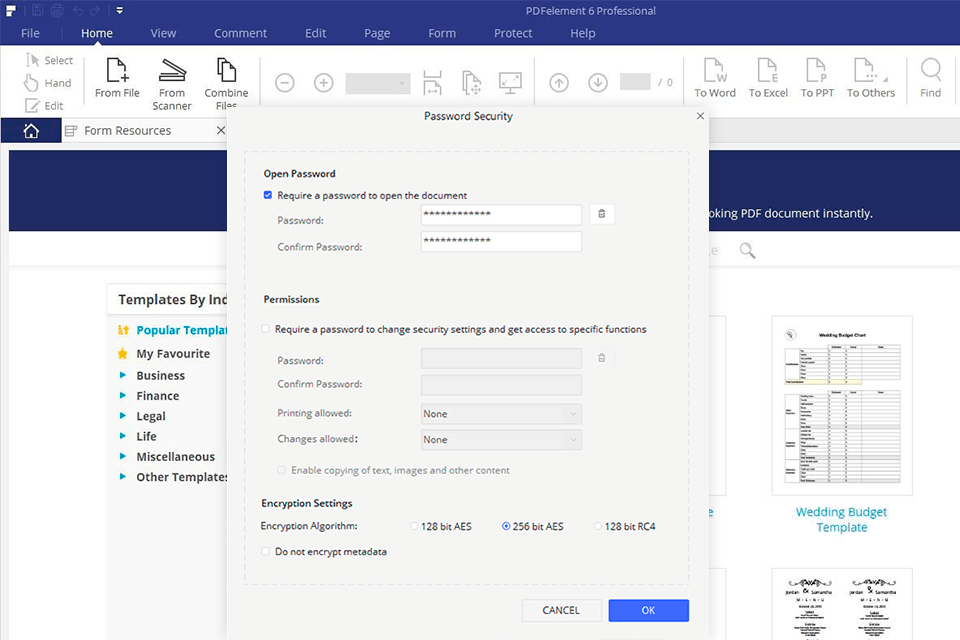
Task: Click the undo arrow in title bar
Action: tap(78, 10)
